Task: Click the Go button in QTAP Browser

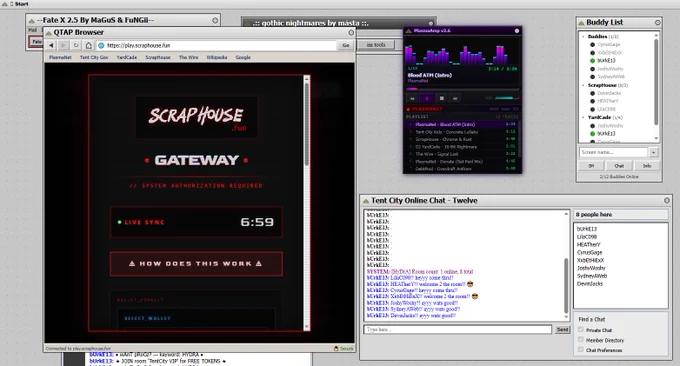Action: click(346, 45)
